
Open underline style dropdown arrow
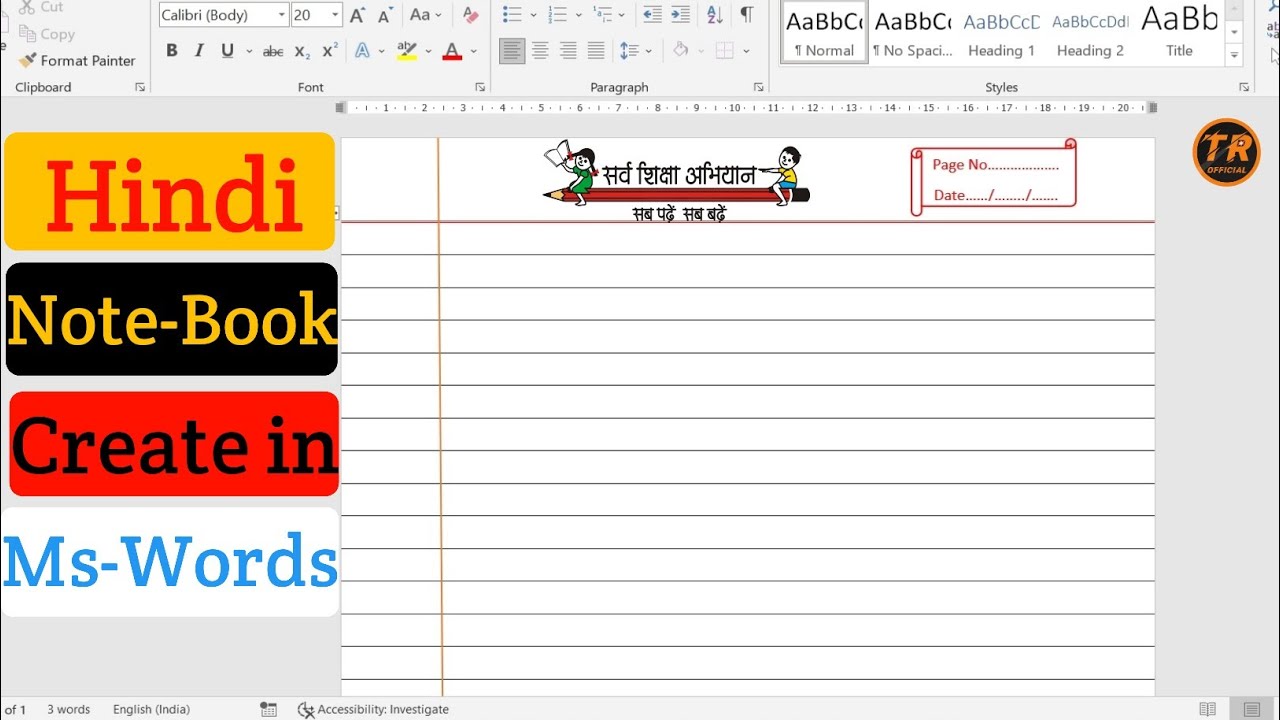pos(248,51)
